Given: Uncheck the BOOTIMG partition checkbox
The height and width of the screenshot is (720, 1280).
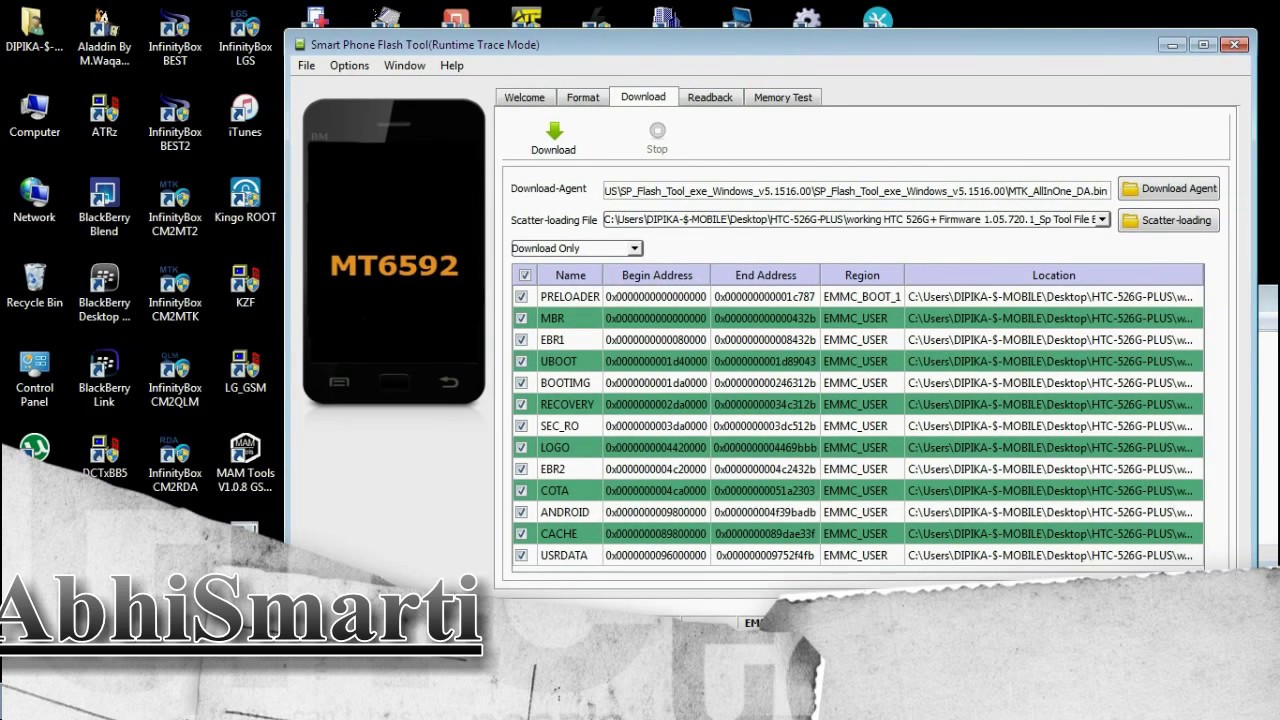Looking at the screenshot, I should coord(521,383).
